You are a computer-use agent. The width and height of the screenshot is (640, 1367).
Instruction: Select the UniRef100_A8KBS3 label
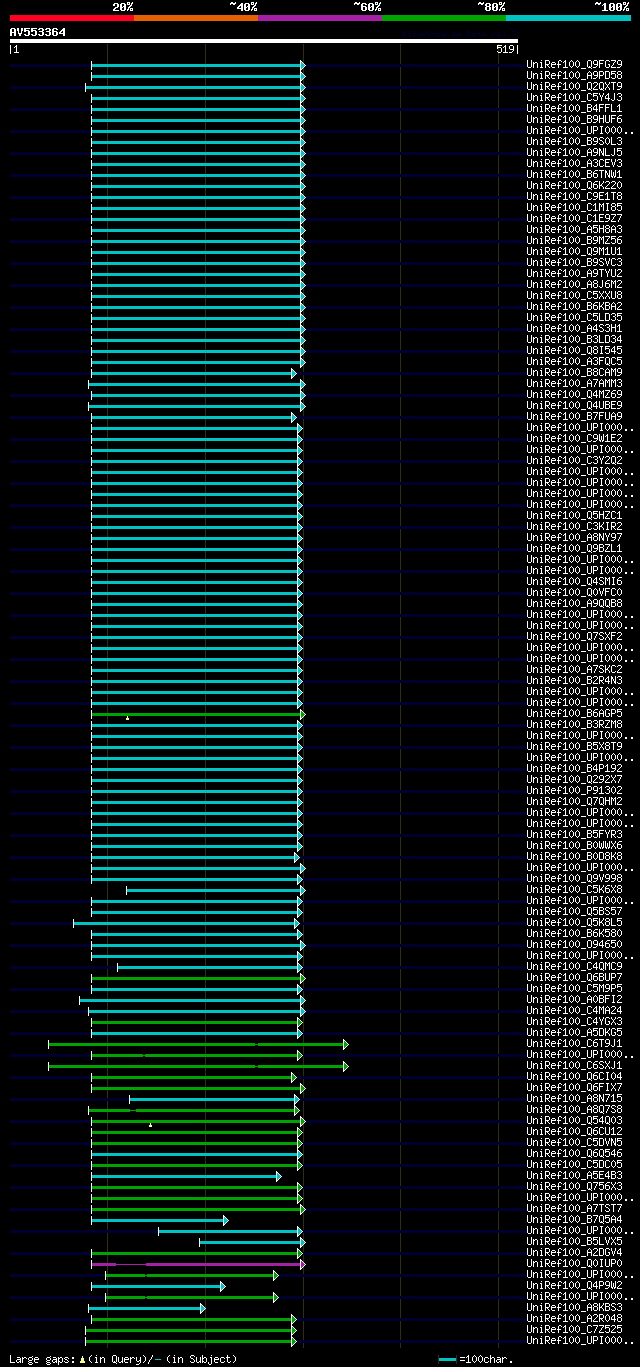point(574,1307)
